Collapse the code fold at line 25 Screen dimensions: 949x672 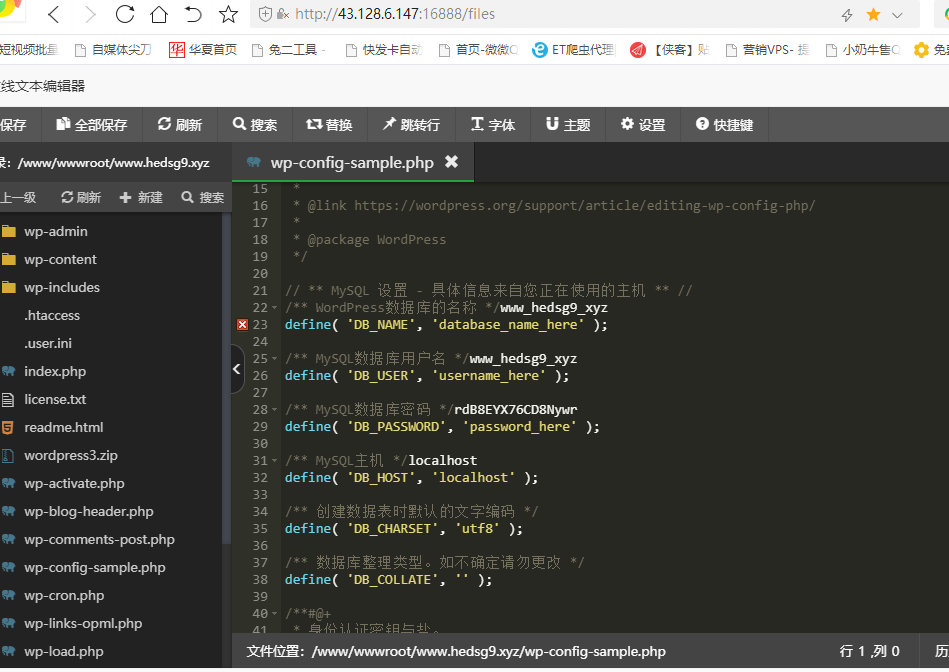click(x=275, y=358)
